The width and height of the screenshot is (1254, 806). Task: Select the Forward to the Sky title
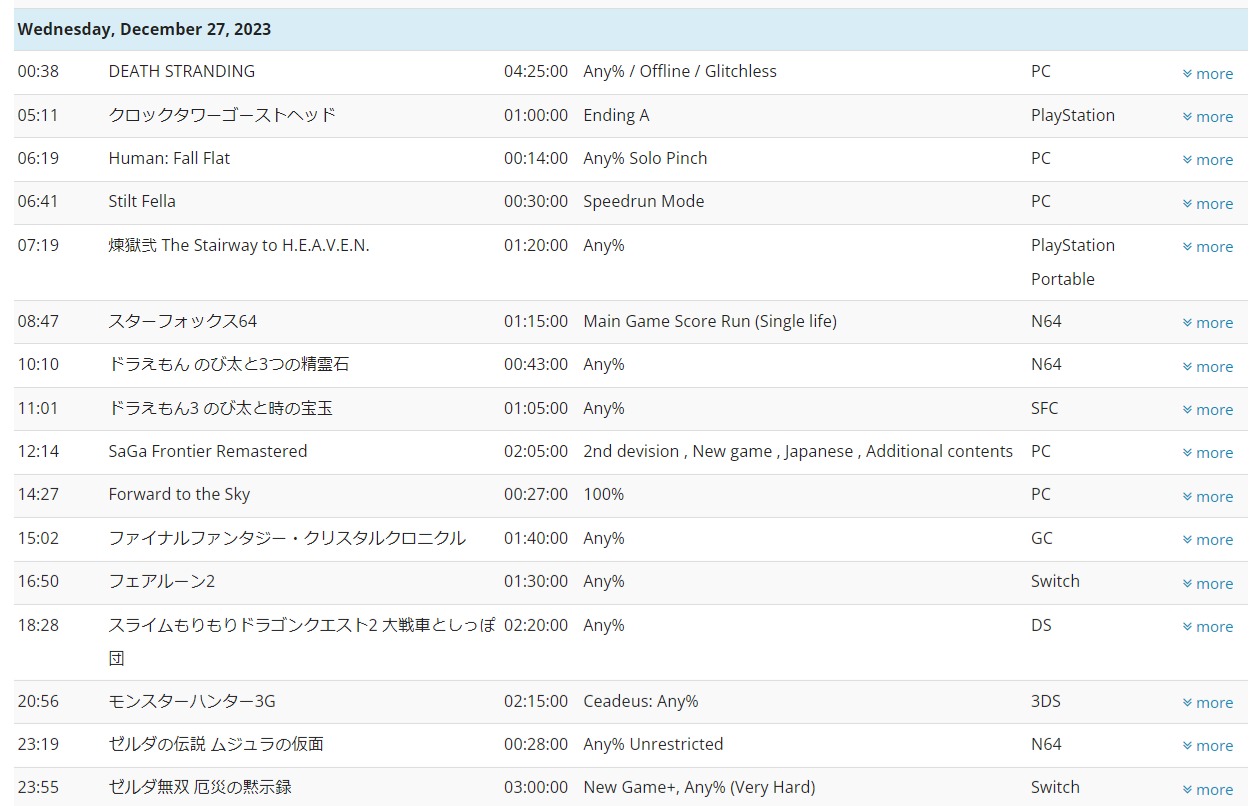(179, 494)
